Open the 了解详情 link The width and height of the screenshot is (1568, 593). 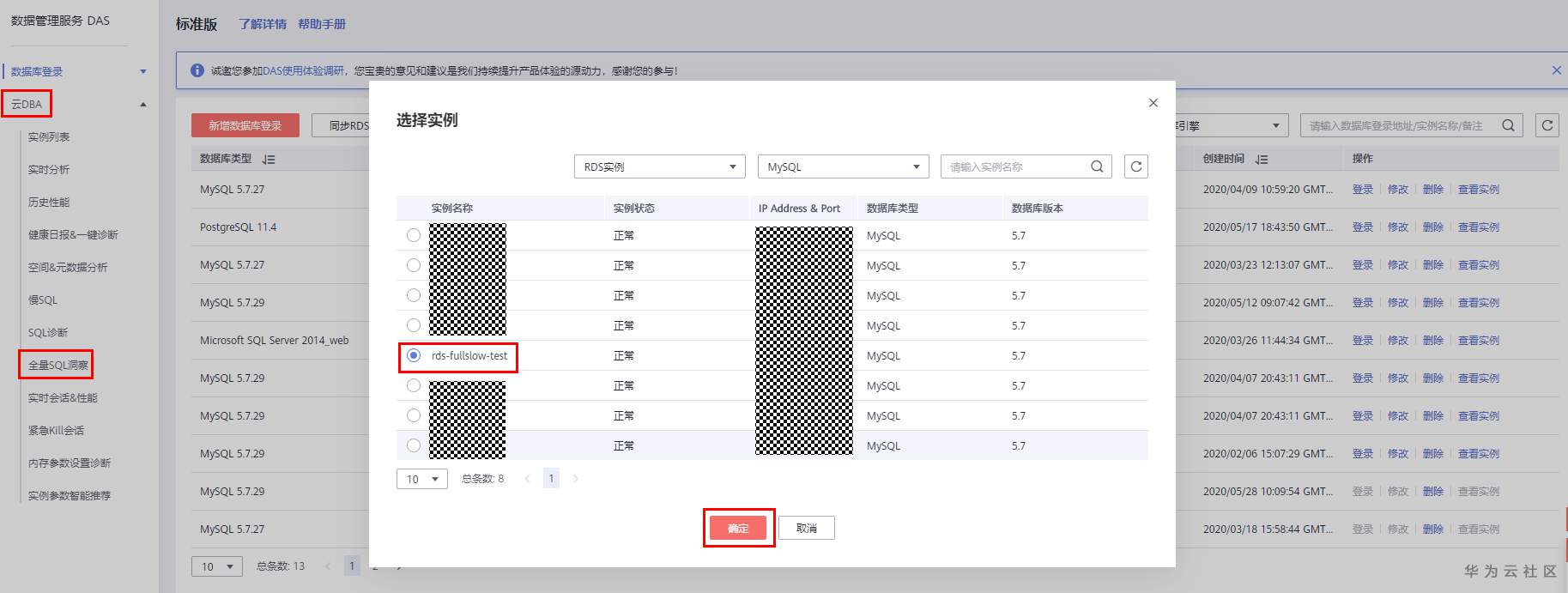point(263,24)
